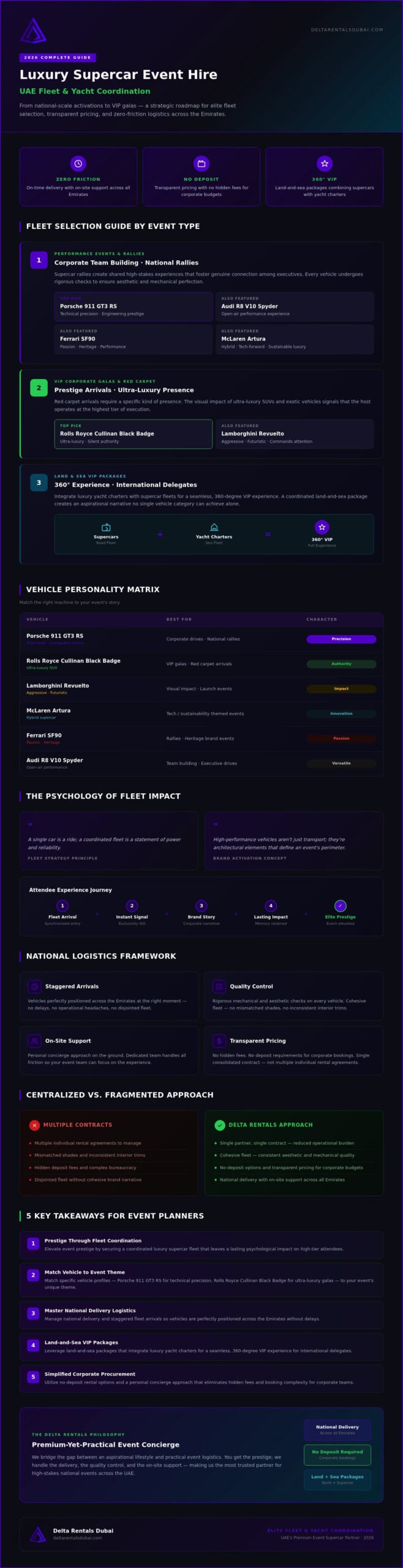
Task: Click the Delta triangle logo in header
Action: click(33, 30)
